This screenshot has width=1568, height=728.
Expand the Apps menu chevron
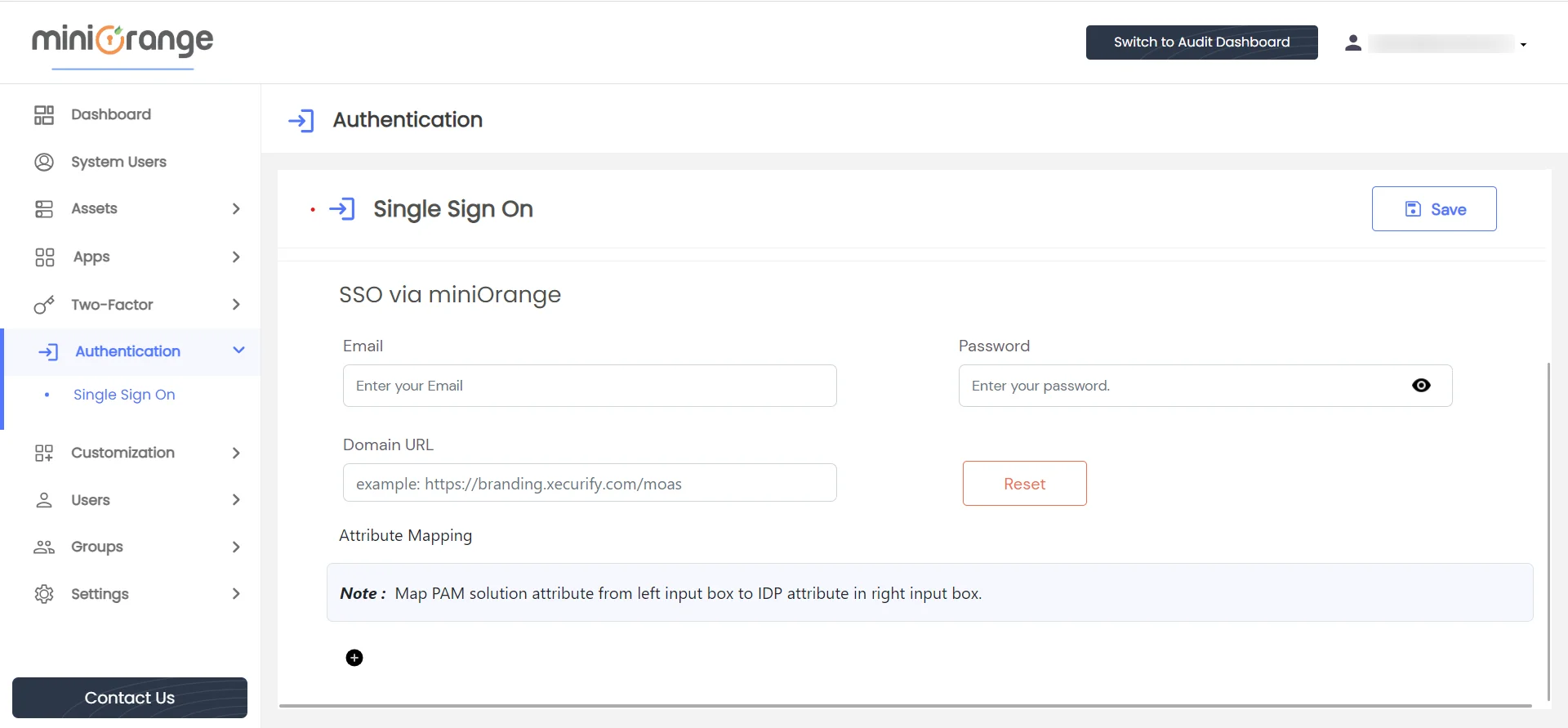236,257
